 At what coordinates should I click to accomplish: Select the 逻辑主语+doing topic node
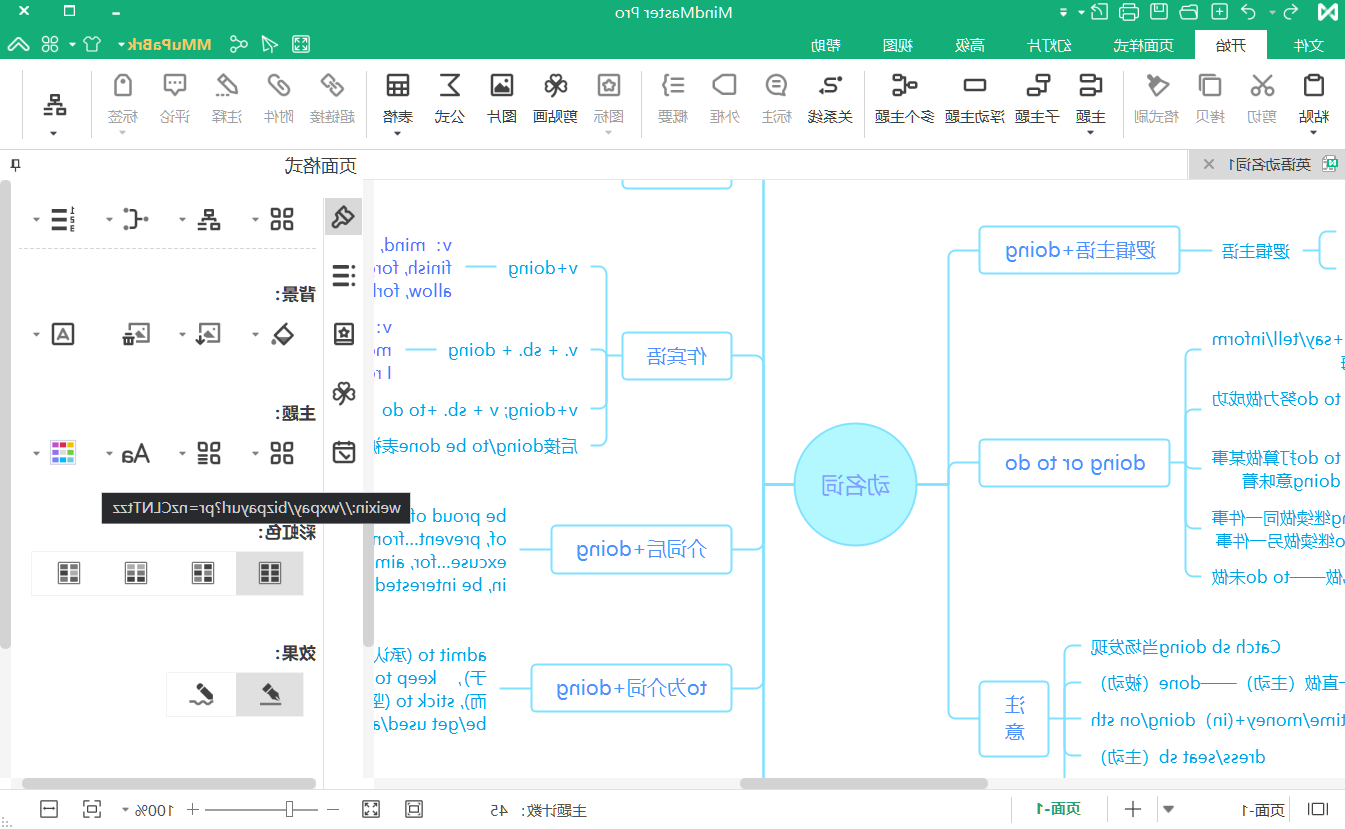pos(1080,250)
